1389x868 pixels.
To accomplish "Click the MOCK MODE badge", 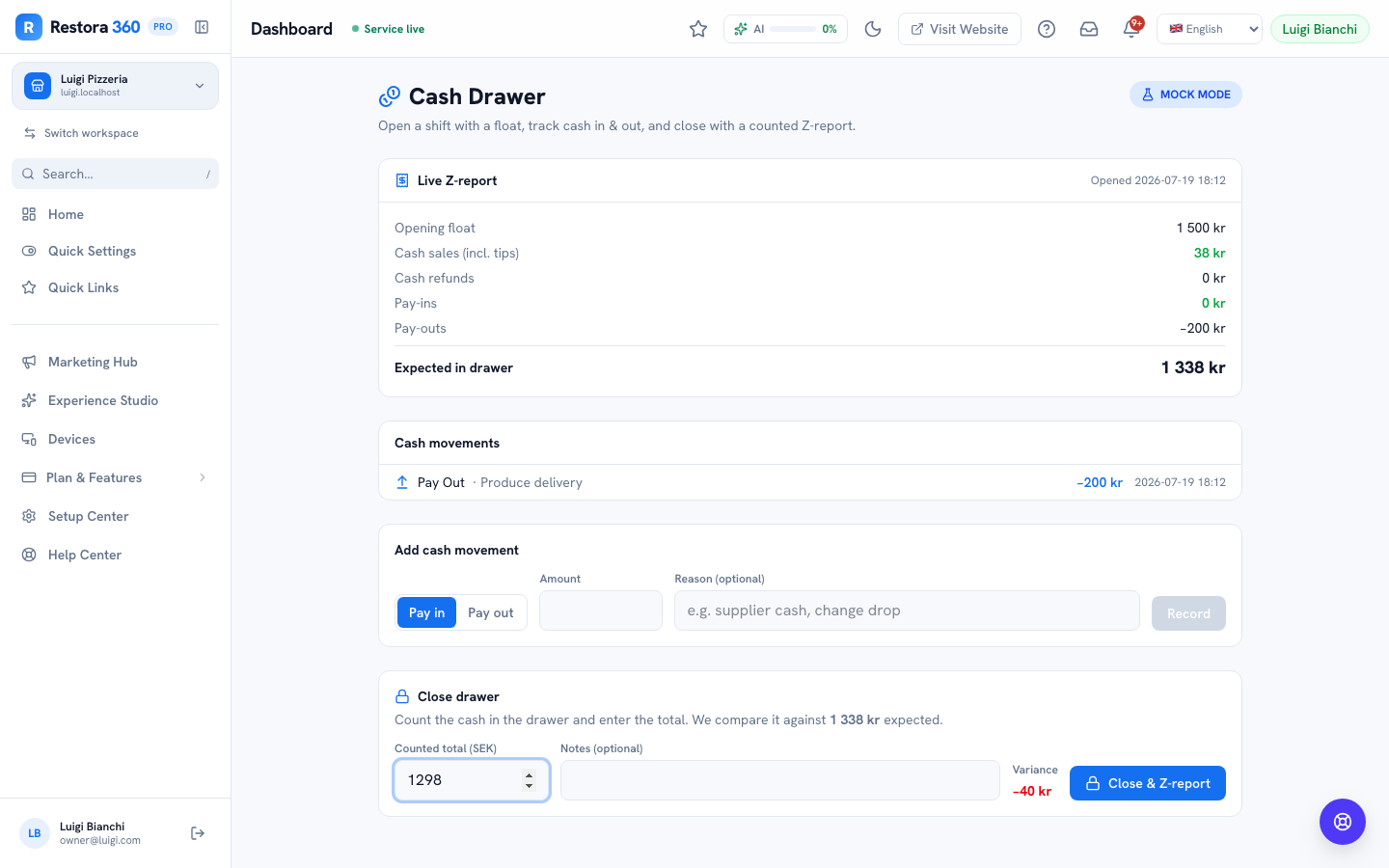I will coord(1185,95).
